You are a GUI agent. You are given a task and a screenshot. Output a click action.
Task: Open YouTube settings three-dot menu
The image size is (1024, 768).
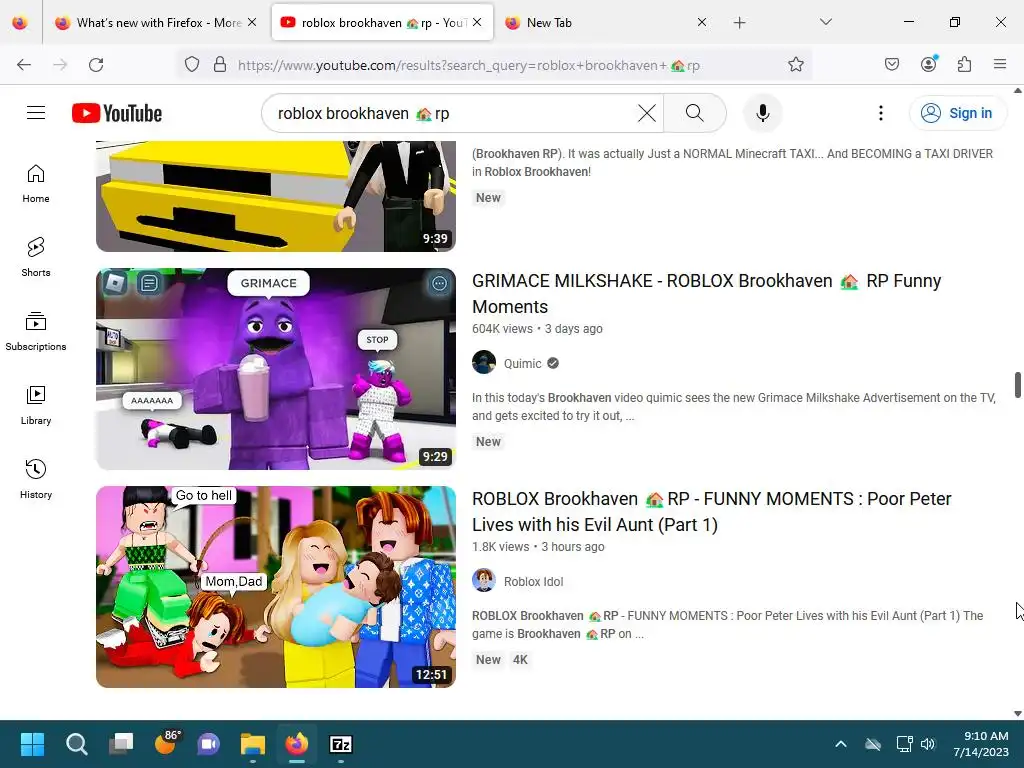click(880, 113)
